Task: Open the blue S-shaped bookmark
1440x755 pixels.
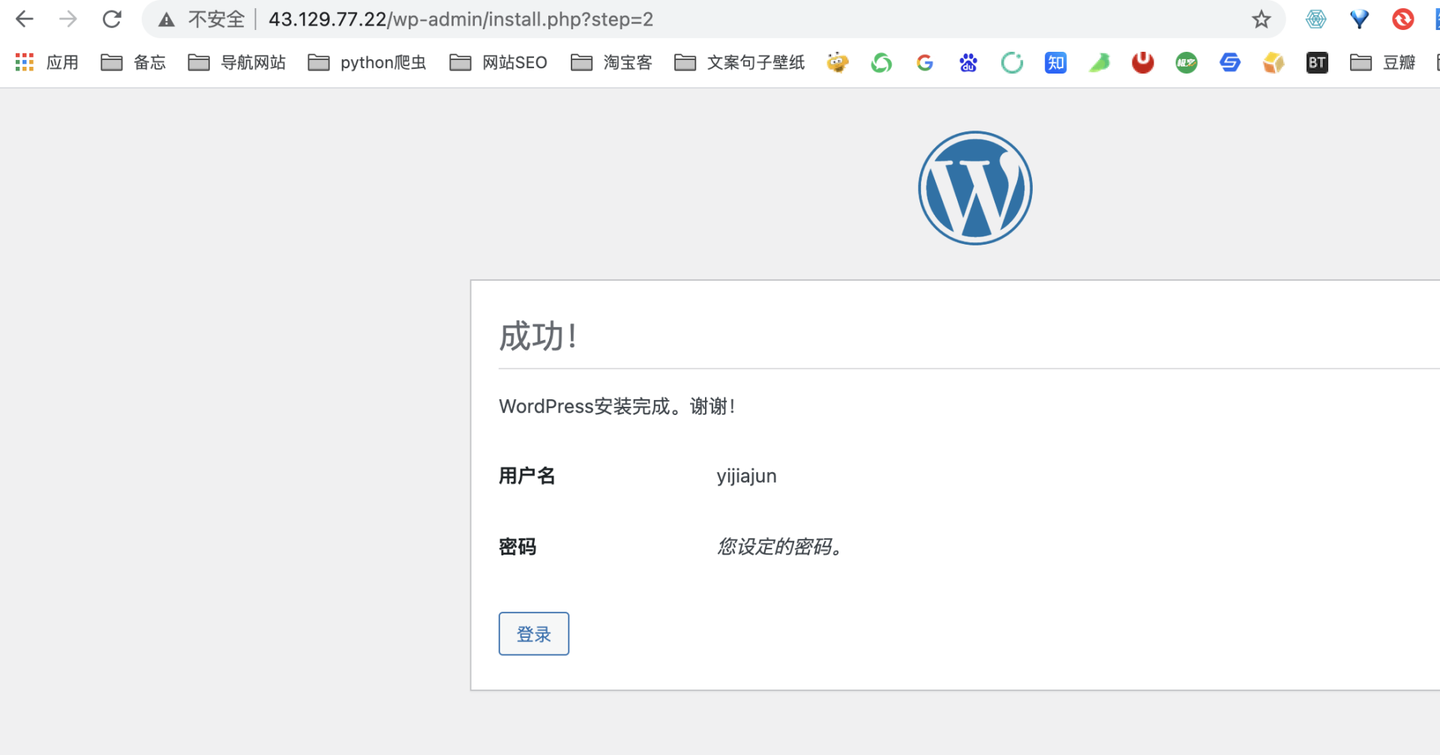Action: [1230, 62]
